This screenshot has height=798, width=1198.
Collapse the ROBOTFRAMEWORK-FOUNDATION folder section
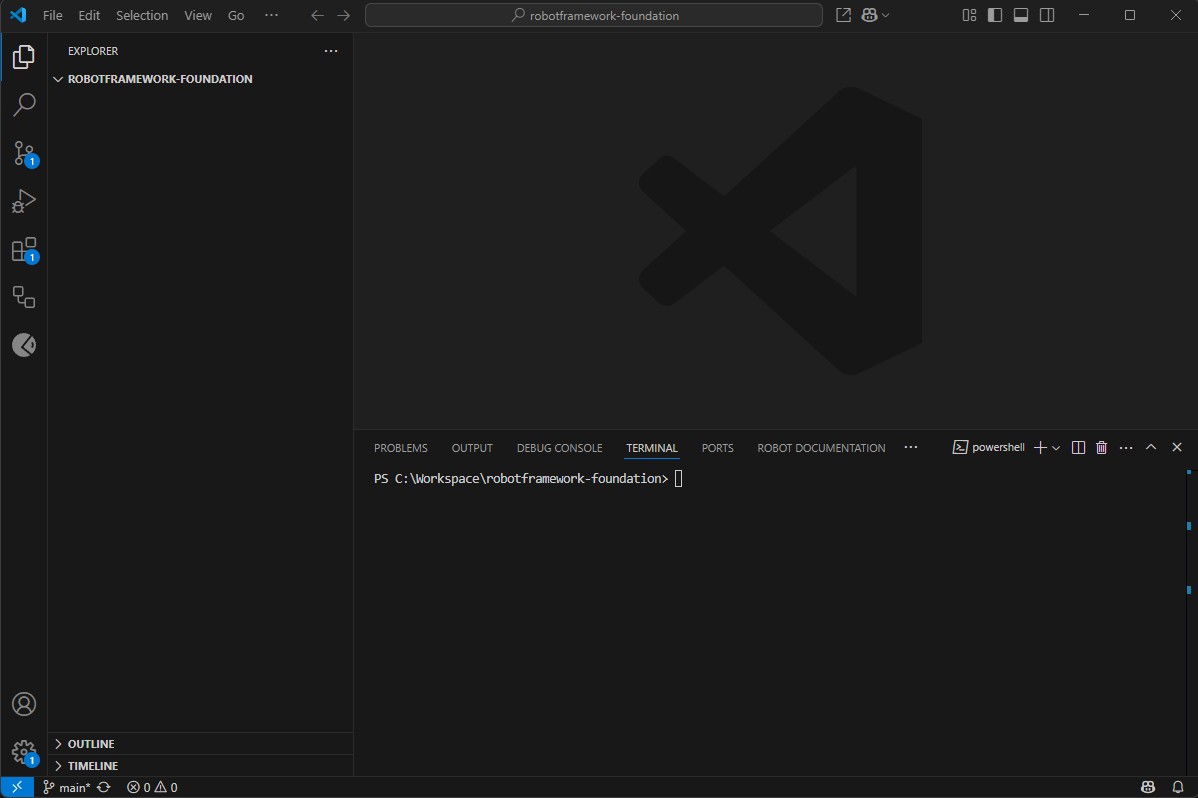(x=160, y=79)
